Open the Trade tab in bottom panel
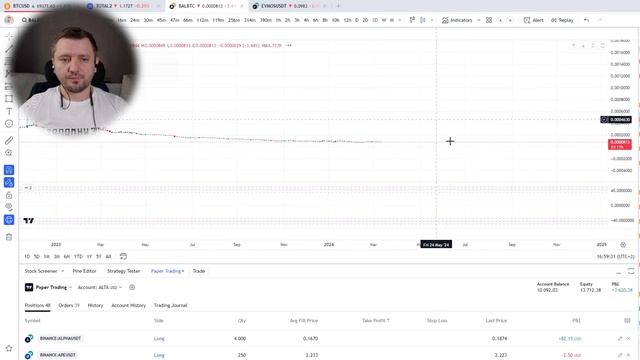 click(x=199, y=271)
